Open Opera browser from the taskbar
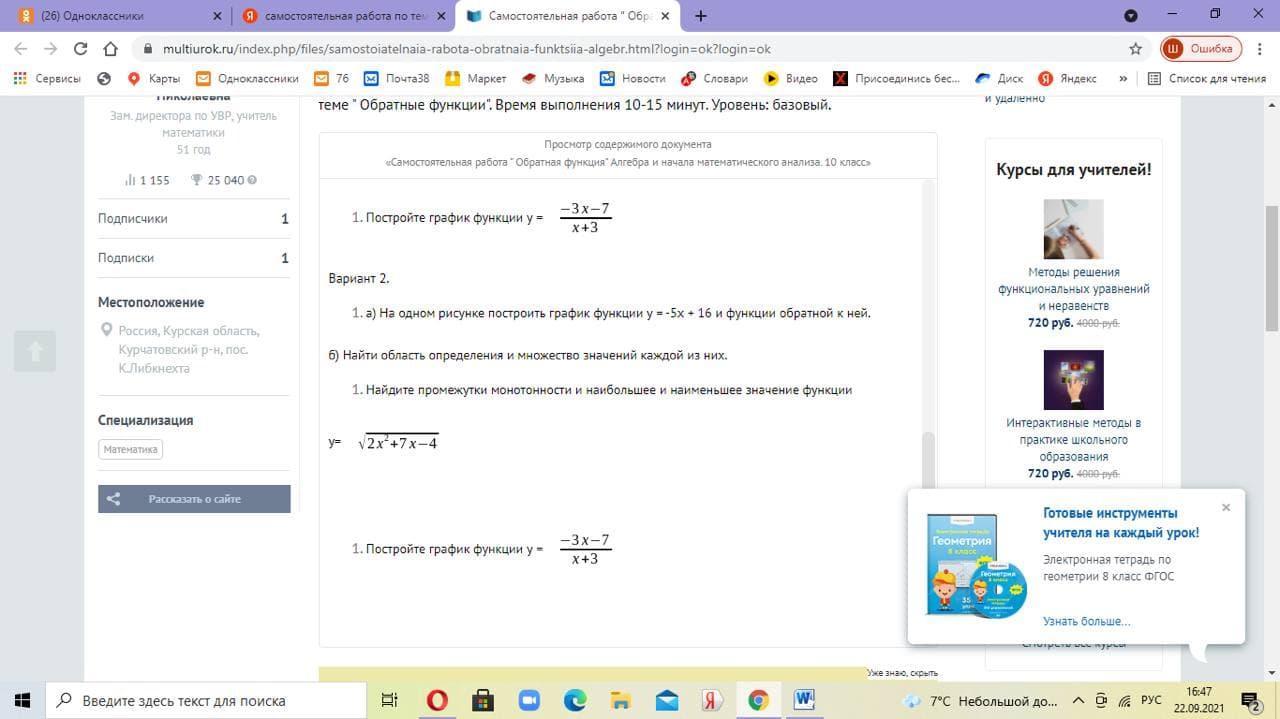 (x=436, y=700)
